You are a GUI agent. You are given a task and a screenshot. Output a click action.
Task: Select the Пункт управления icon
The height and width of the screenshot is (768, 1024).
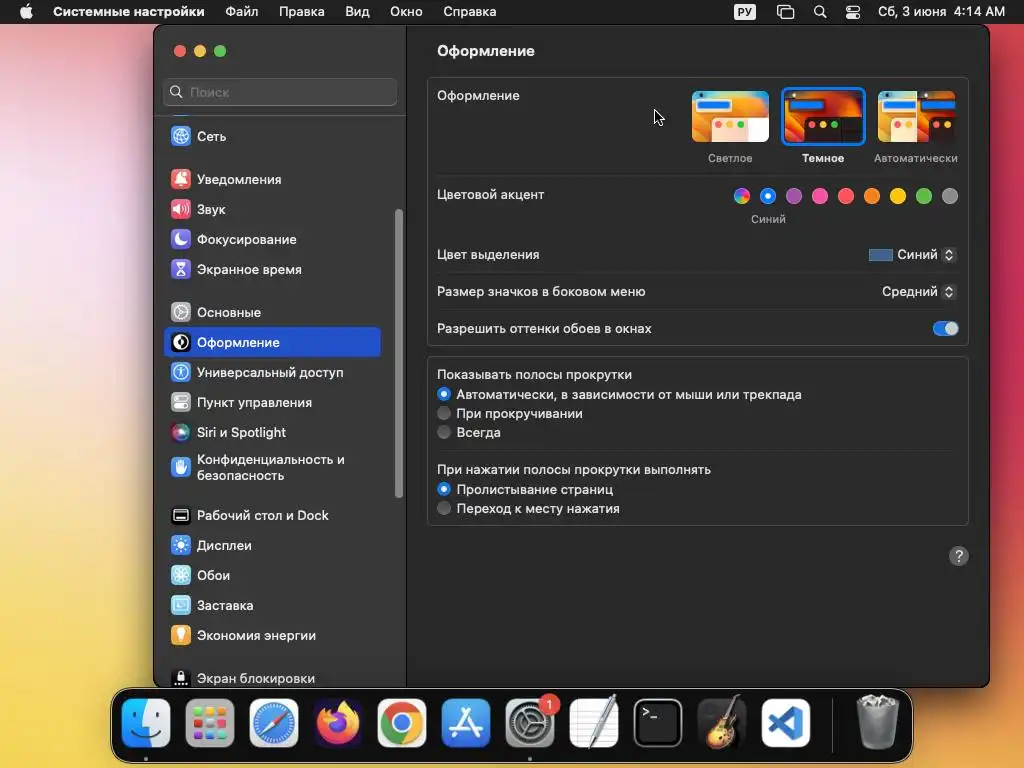coord(181,402)
